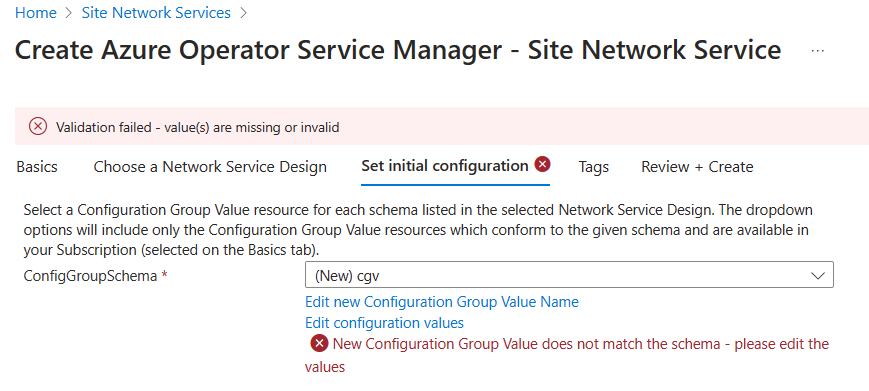The width and height of the screenshot is (869, 391).
Task: Open the ellipsis more options next to page title
Action: [x=817, y=50]
